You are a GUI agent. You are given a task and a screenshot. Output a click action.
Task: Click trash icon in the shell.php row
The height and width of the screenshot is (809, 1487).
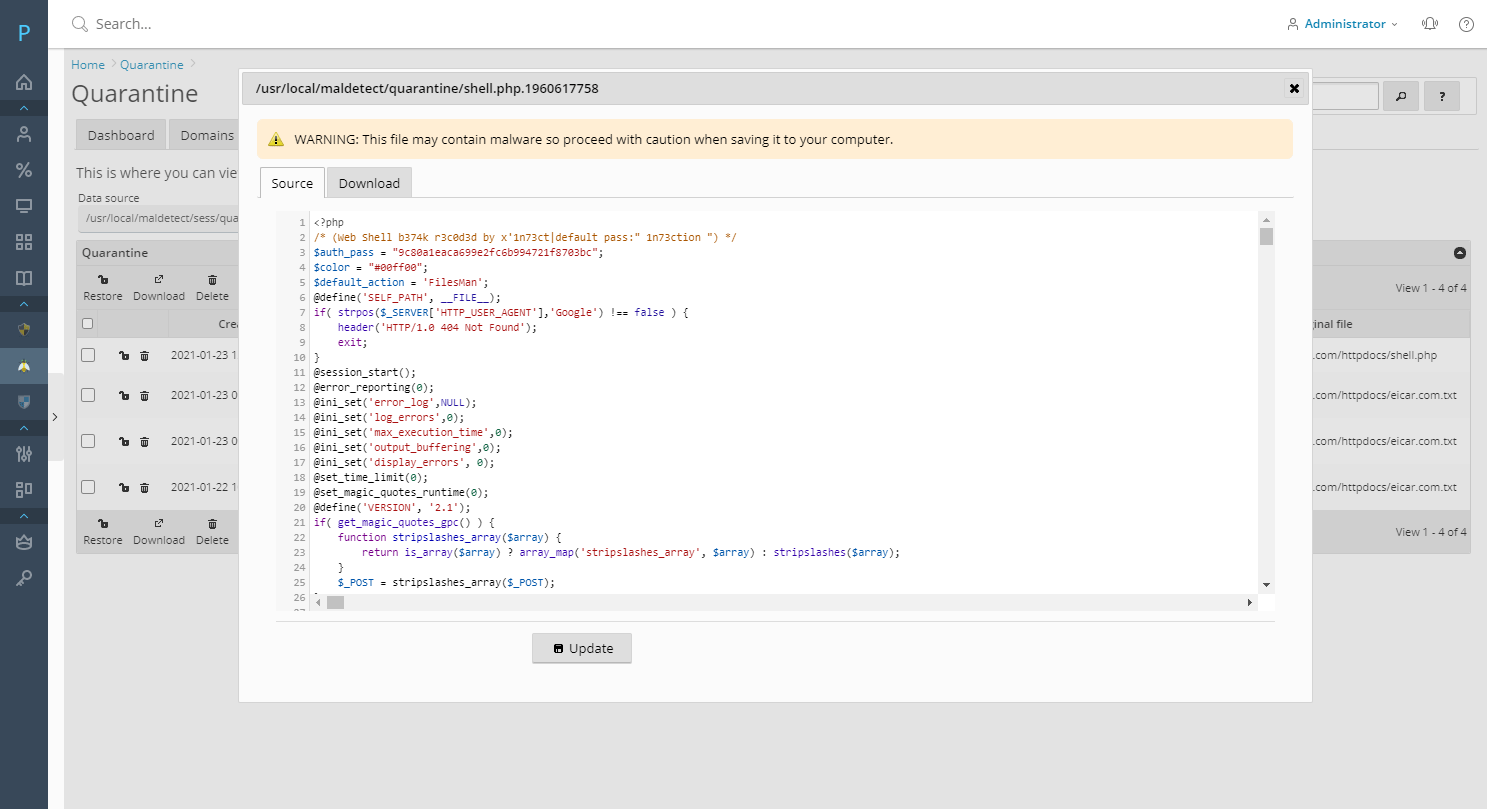click(144, 355)
